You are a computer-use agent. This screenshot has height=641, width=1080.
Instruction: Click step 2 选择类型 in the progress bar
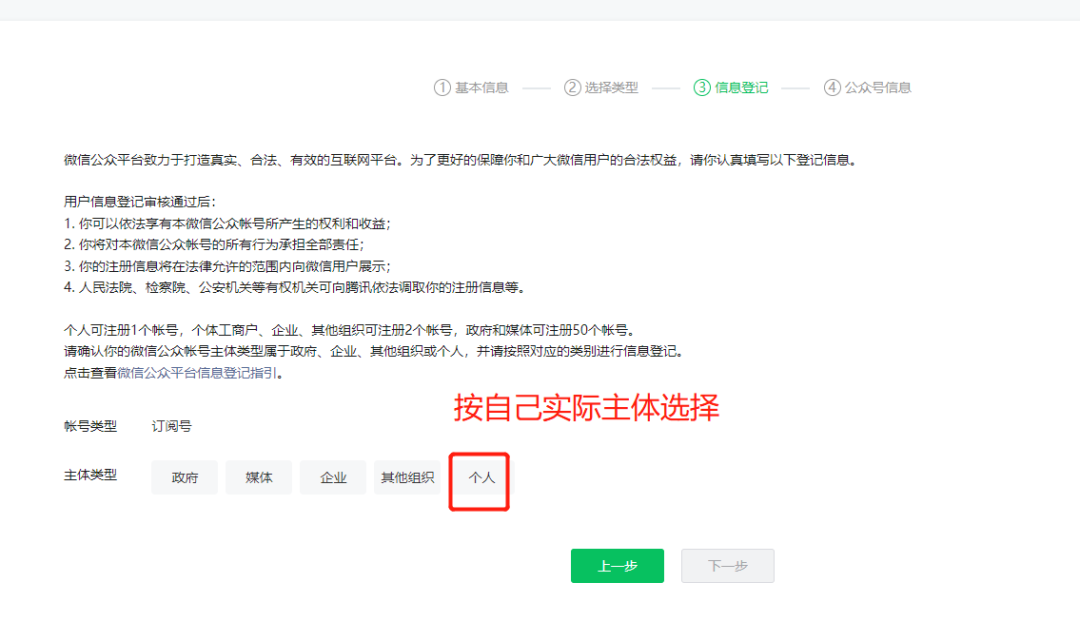(x=601, y=87)
